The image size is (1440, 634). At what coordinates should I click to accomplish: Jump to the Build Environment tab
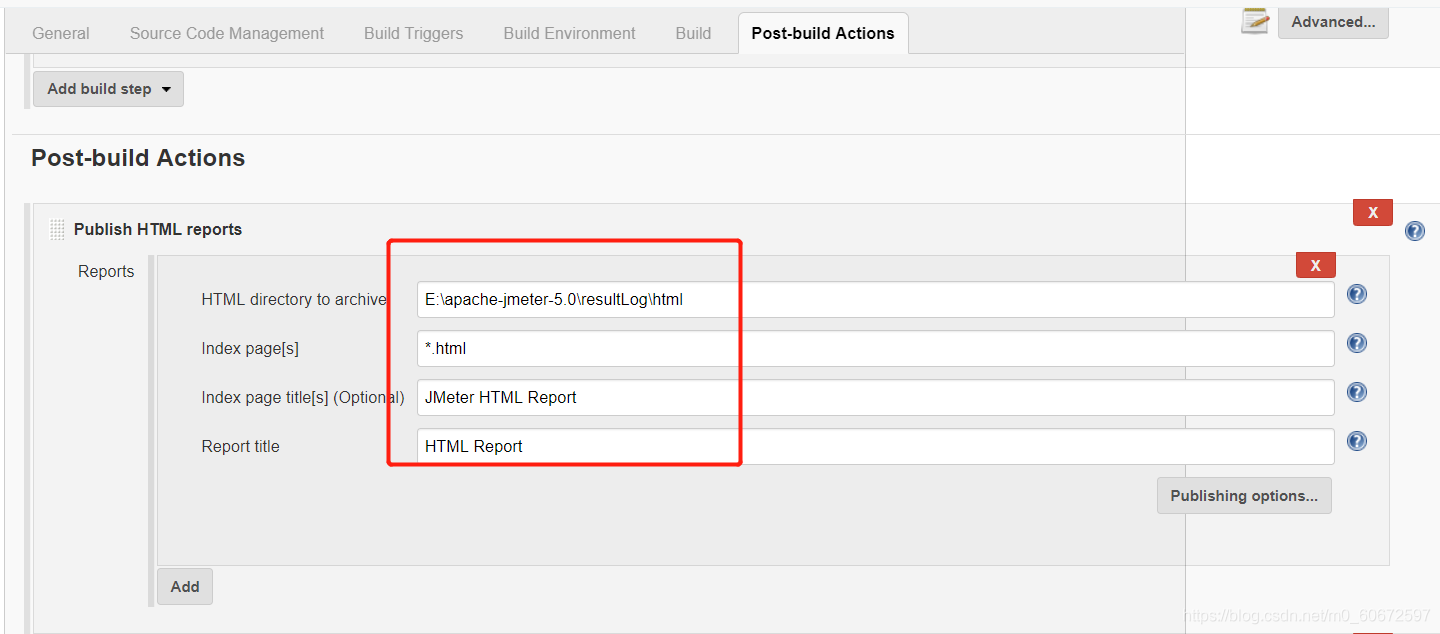coord(570,33)
